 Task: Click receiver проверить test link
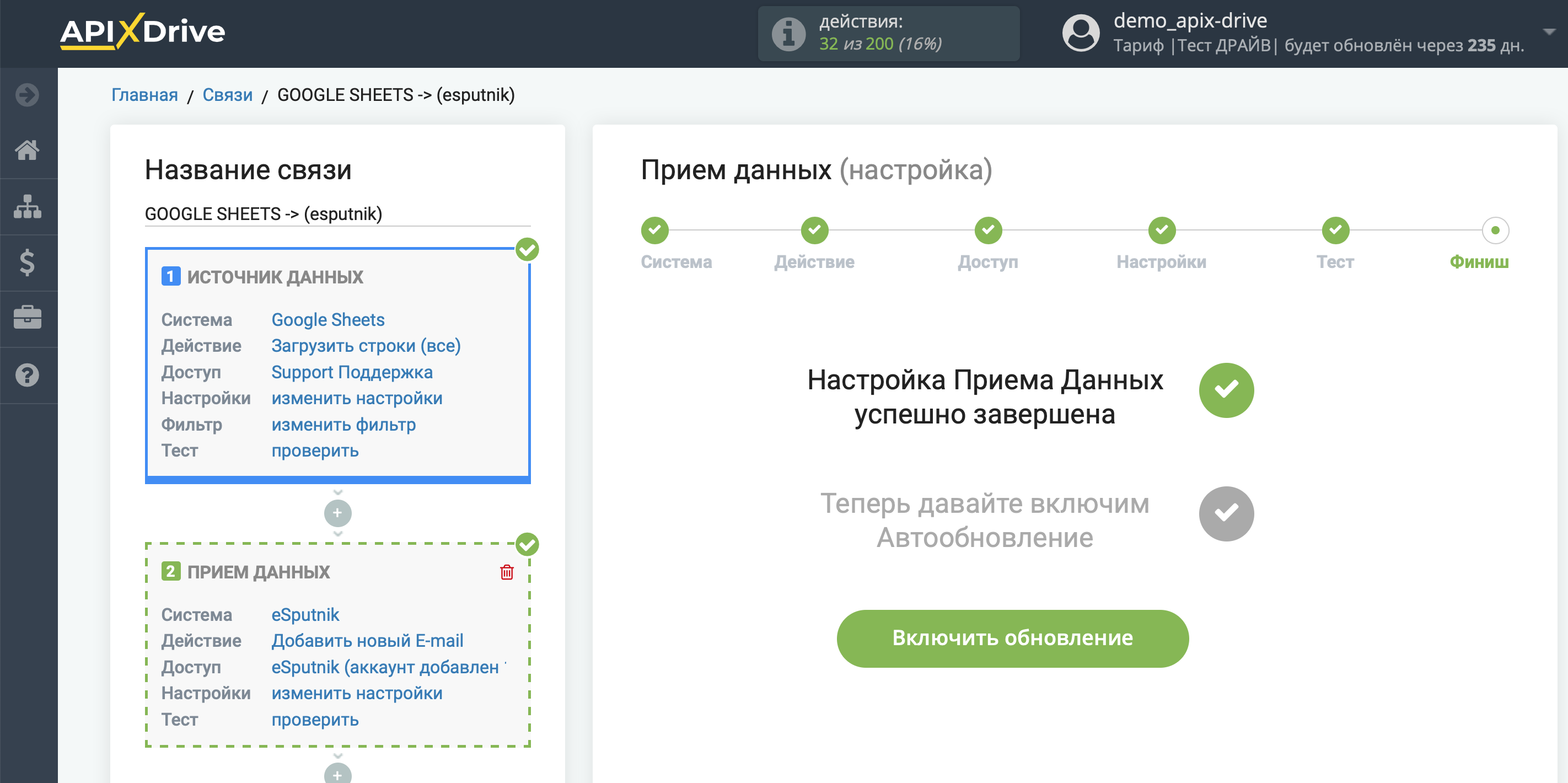[315, 719]
